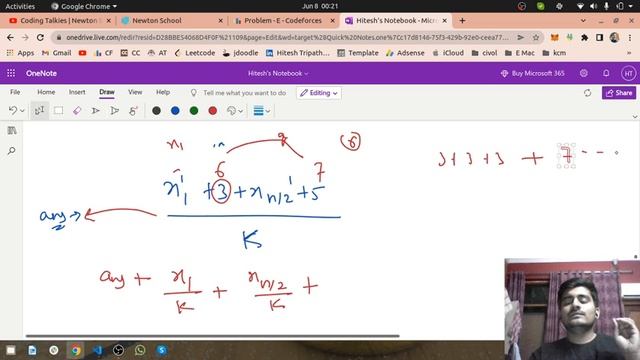
Task: Open the File menu
Action: [15, 92]
